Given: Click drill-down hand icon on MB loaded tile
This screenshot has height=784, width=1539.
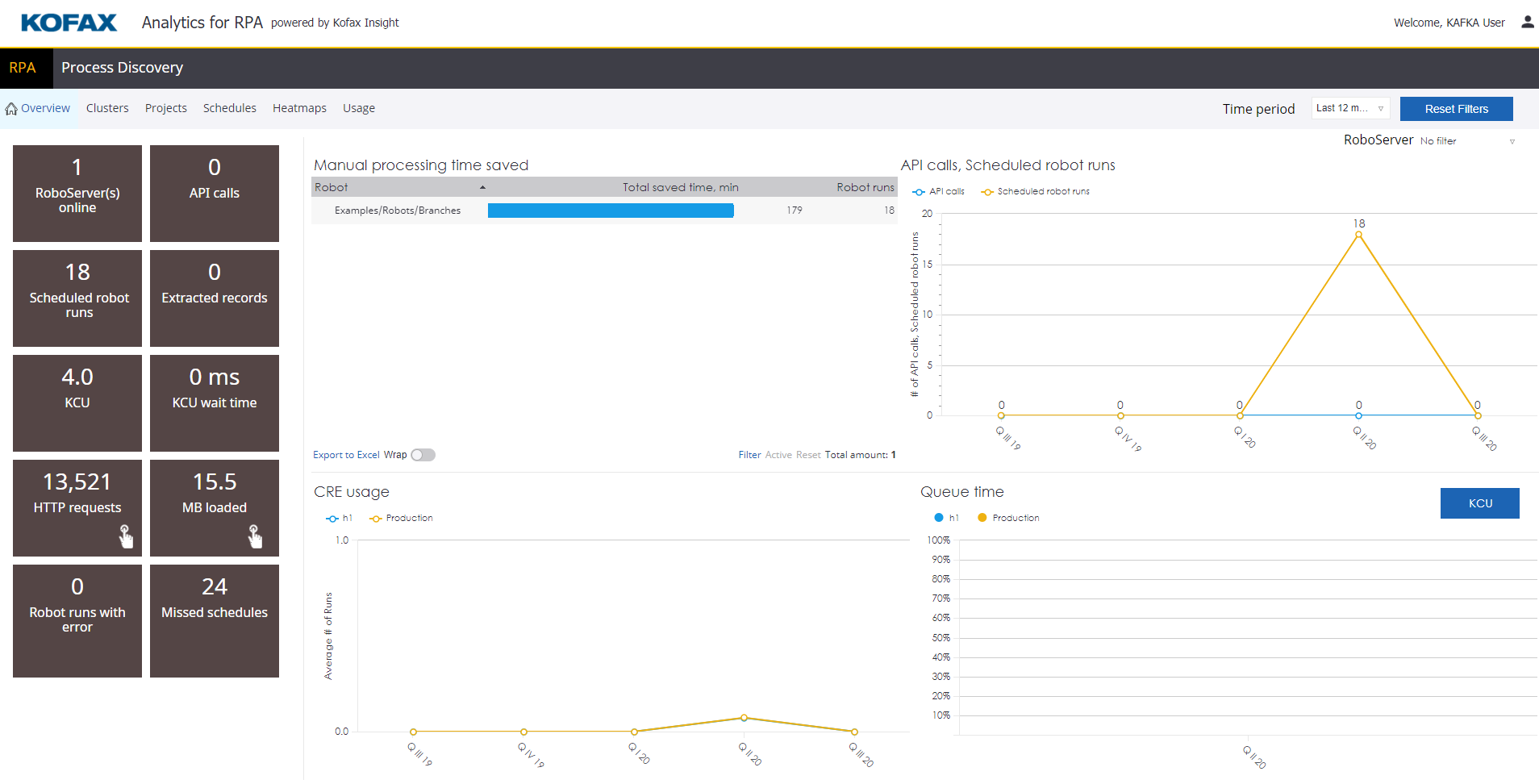Looking at the screenshot, I should tap(255, 536).
